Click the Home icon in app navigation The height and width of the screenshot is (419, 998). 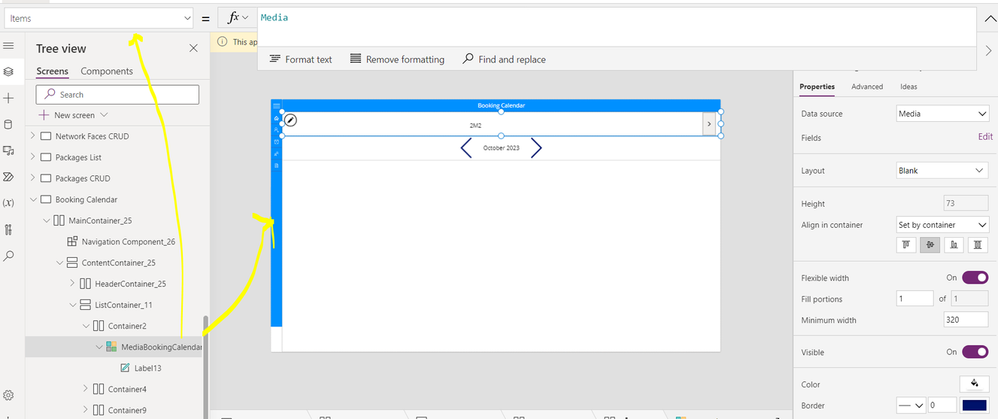(276, 118)
